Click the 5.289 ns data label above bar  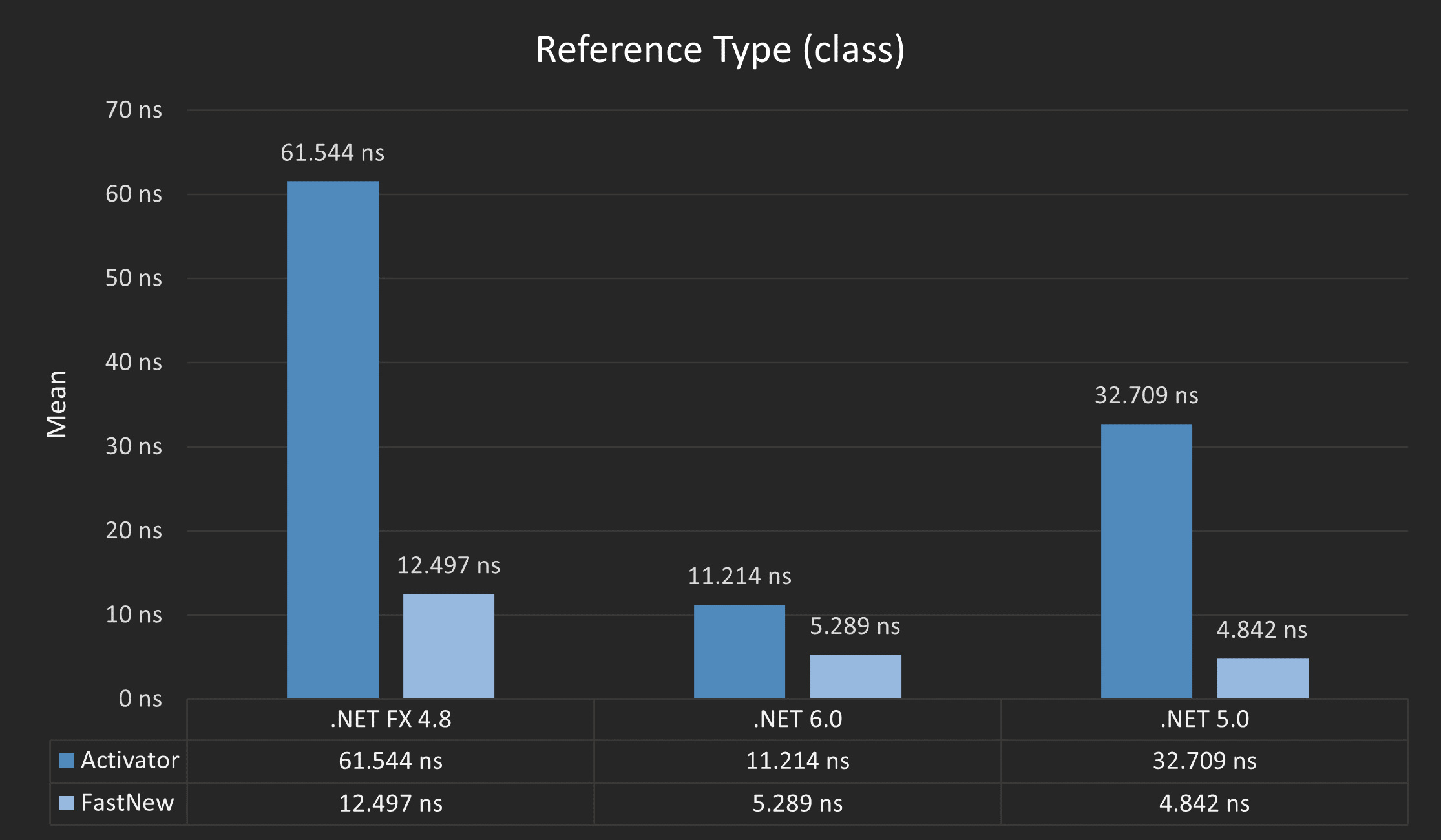pos(854,626)
